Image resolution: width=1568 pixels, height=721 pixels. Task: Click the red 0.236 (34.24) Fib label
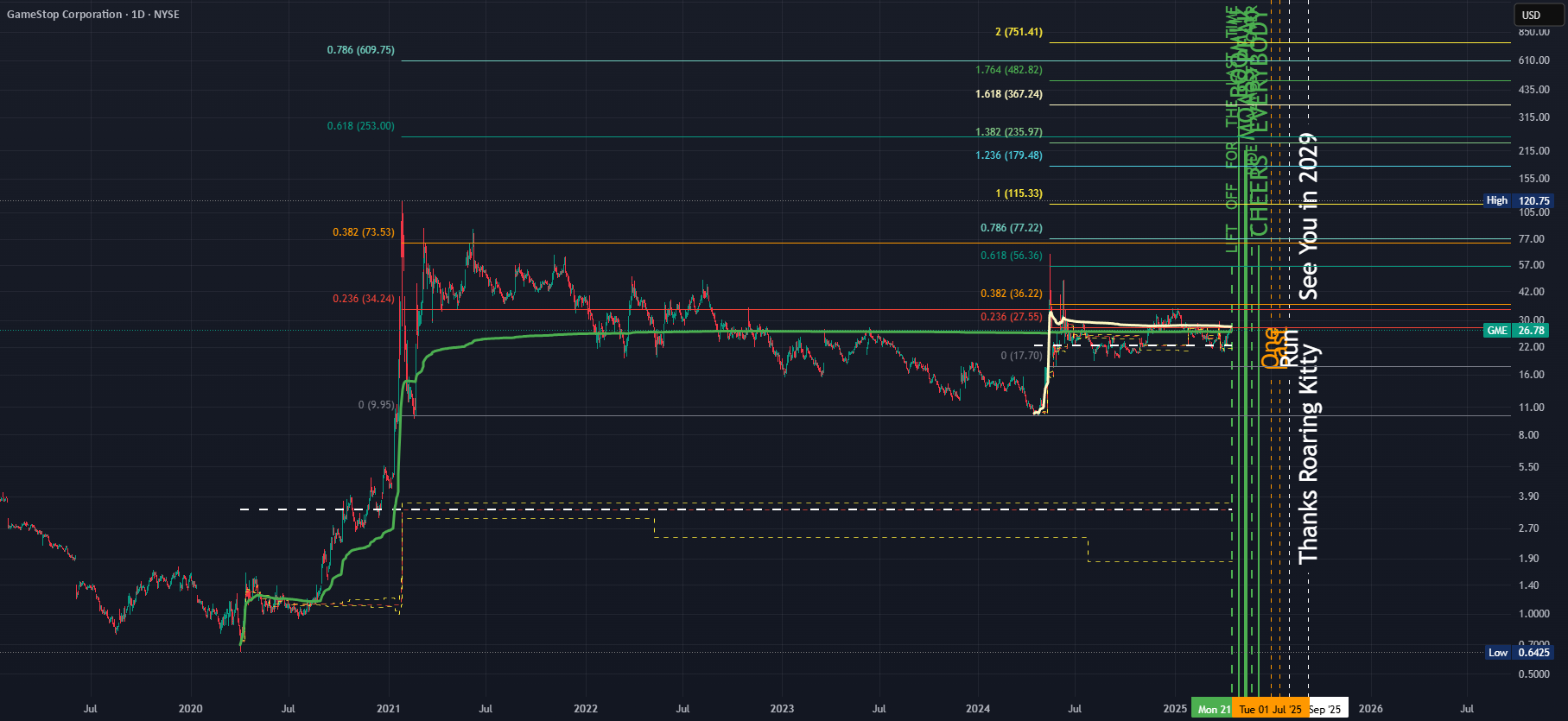point(364,299)
